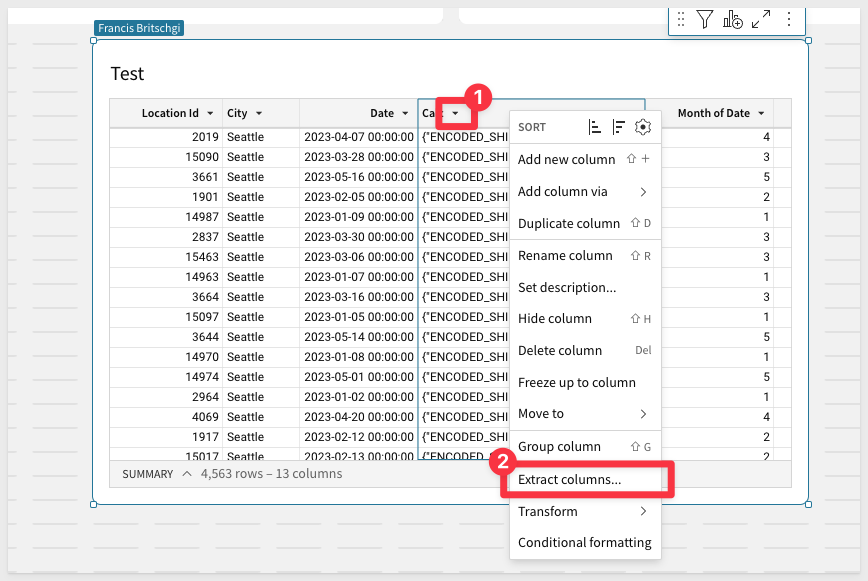Image resolution: width=868 pixels, height=581 pixels.
Task: Sort column descending
Action: pyautogui.click(x=619, y=127)
